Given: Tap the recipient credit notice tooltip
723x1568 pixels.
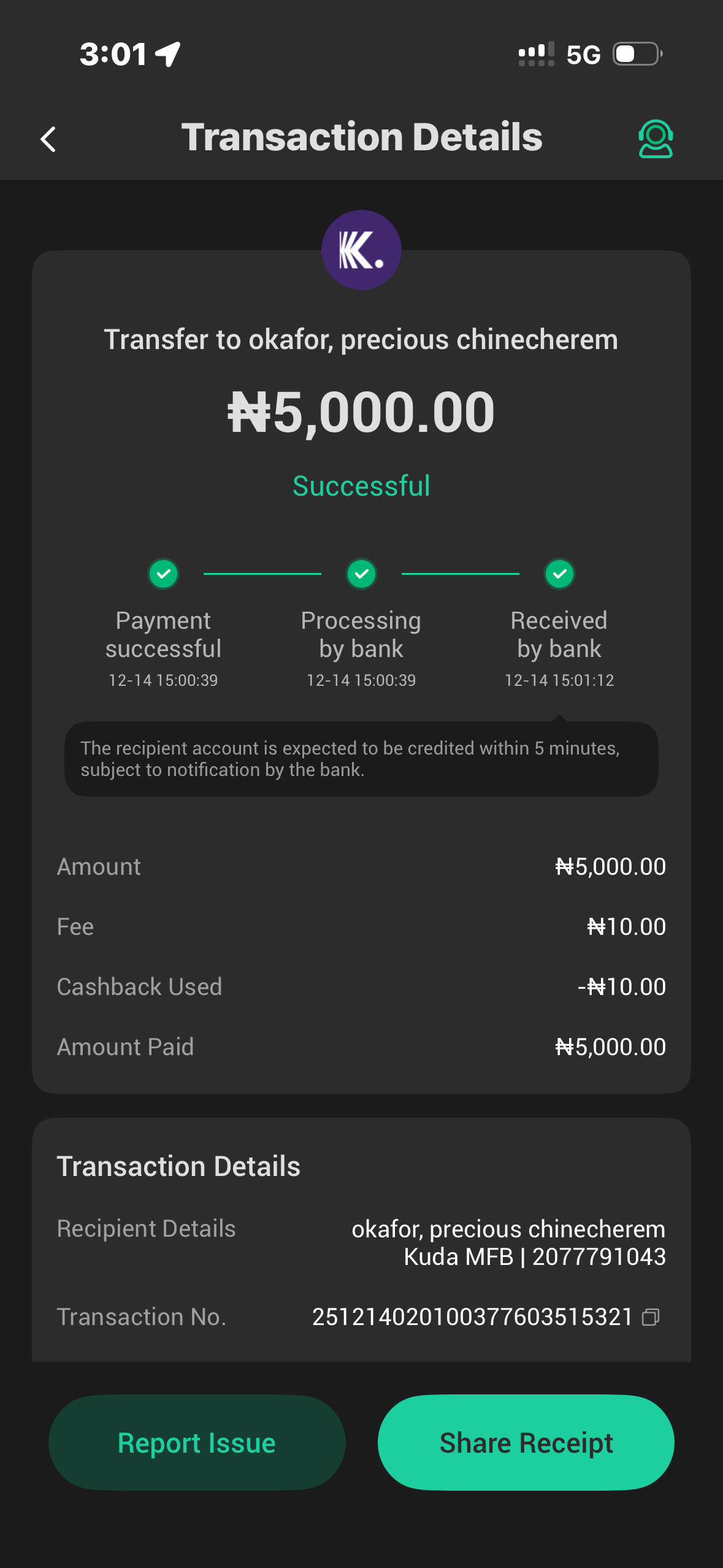Looking at the screenshot, I should click(361, 759).
